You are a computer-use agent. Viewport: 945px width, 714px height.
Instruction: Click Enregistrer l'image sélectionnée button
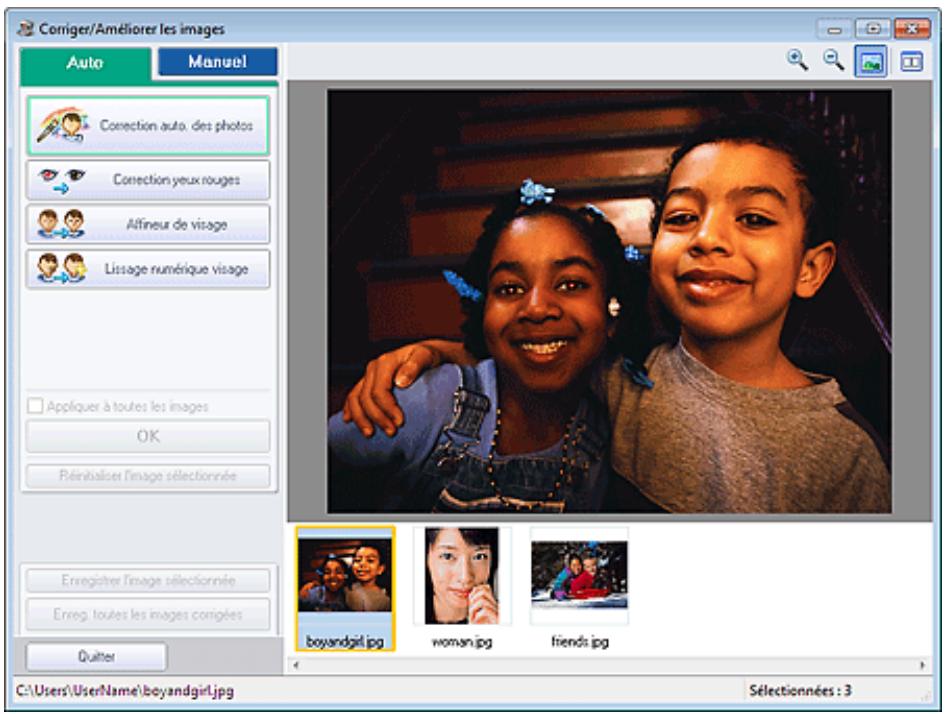click(148, 581)
